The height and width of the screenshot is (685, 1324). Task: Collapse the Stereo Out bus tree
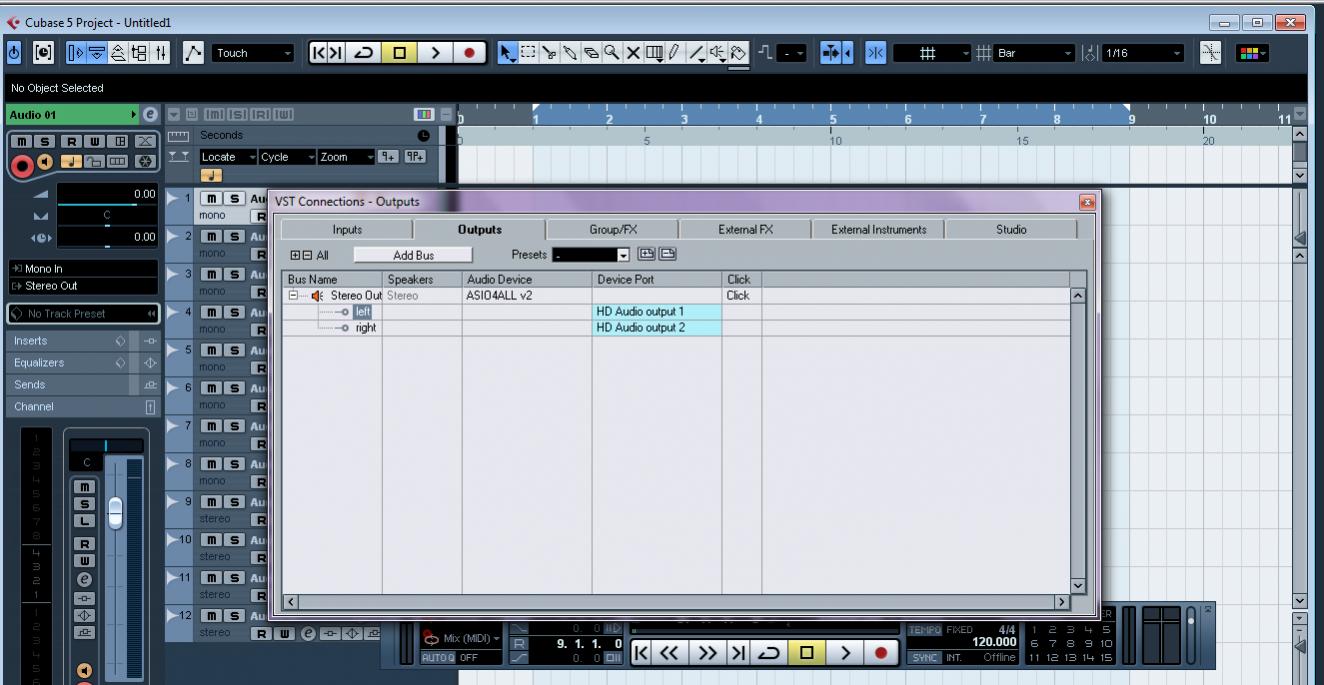click(291, 296)
